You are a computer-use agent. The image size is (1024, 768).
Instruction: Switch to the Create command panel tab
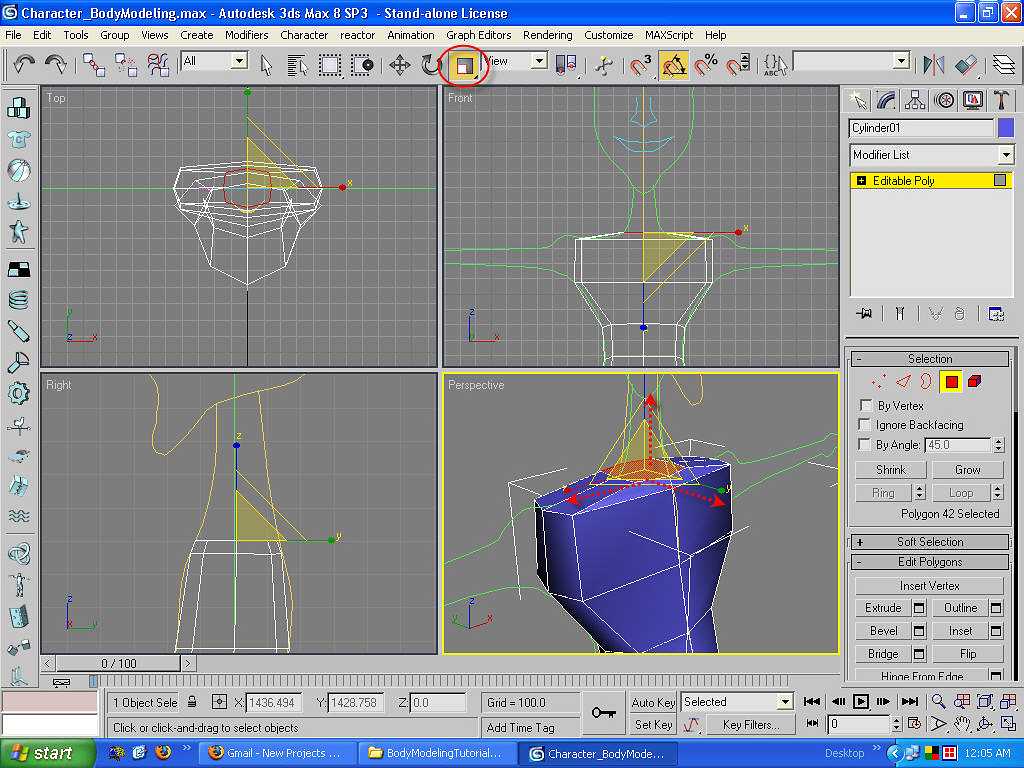(858, 100)
